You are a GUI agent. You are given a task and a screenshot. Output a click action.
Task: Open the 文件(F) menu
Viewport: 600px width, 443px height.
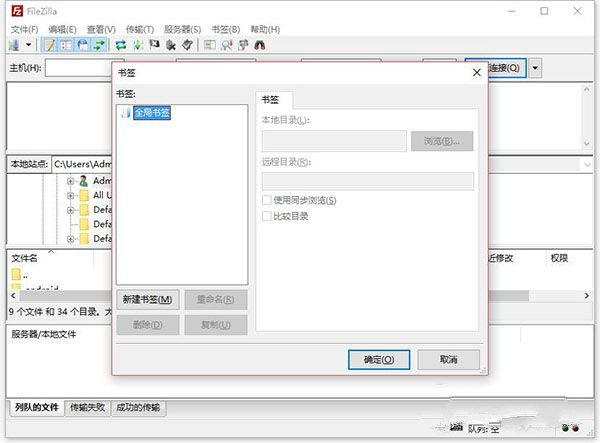click(x=24, y=29)
